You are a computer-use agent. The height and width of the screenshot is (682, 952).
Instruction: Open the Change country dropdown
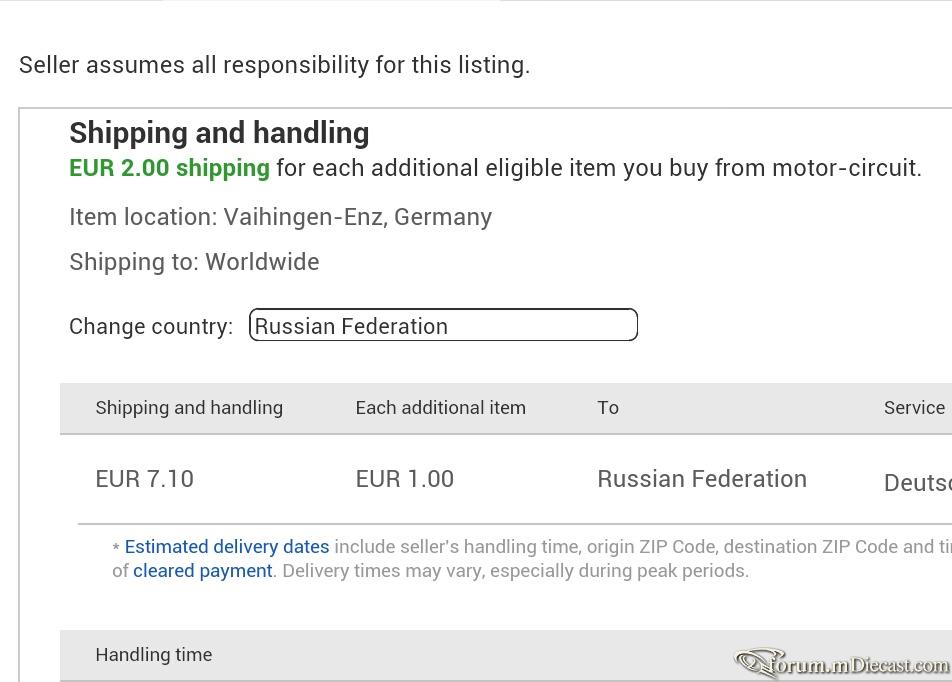pos(443,325)
